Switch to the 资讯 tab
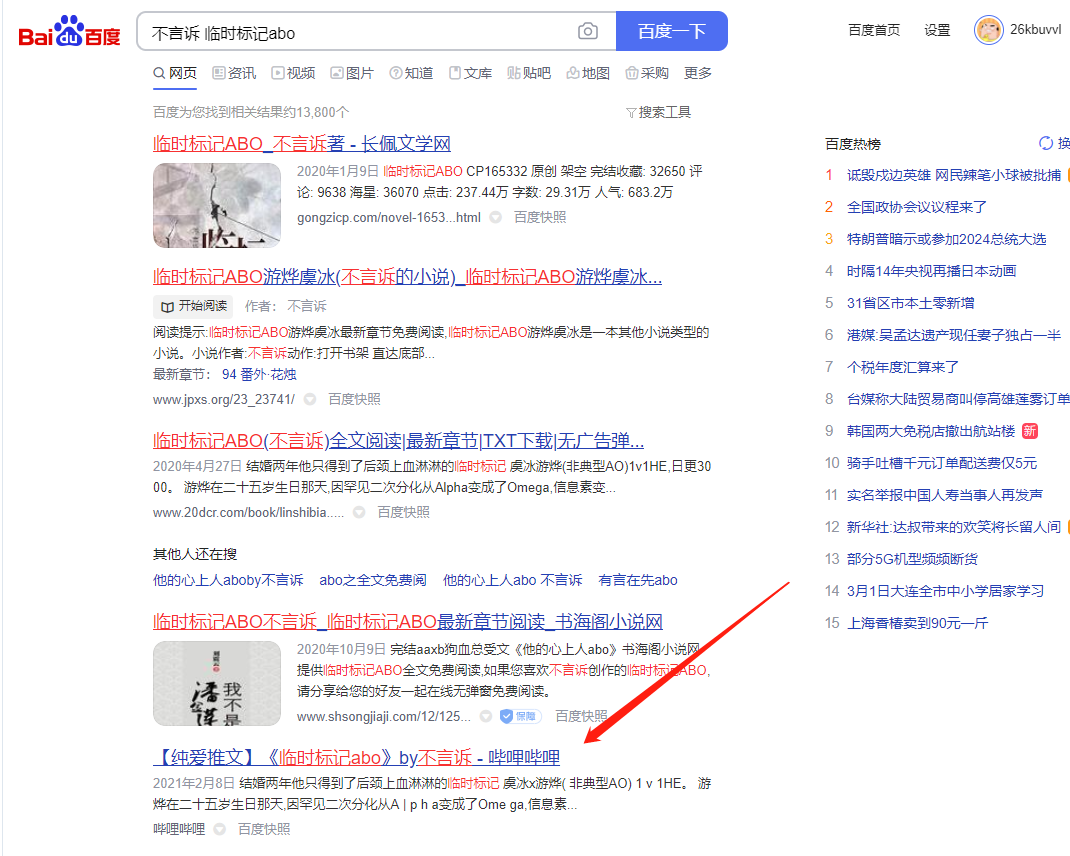Viewport: 1070px width, 856px height. pos(234,73)
